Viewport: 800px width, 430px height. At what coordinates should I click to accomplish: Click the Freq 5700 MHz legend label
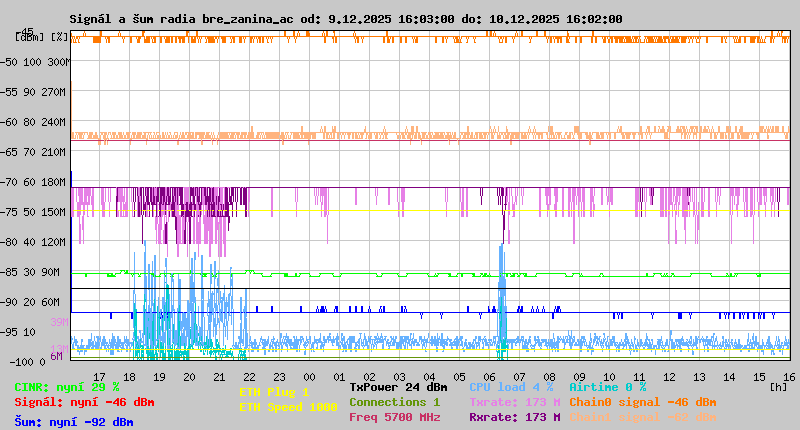coord(394,417)
